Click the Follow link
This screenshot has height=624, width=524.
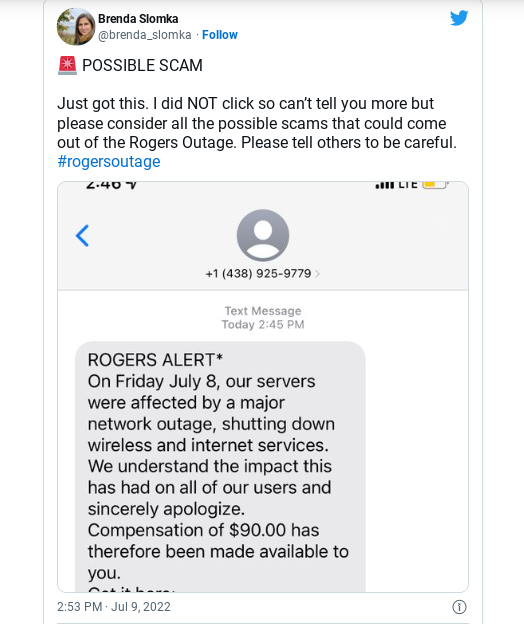click(220, 35)
